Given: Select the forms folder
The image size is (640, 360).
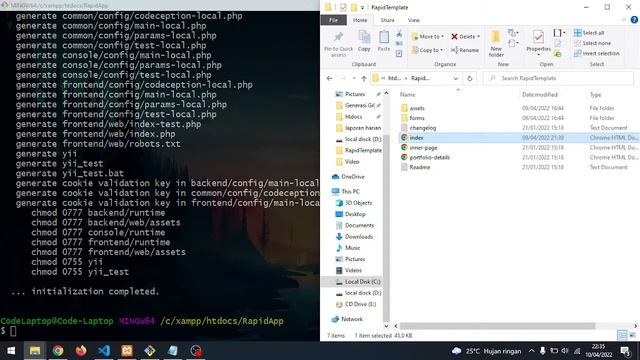Looking at the screenshot, I should (417, 118).
